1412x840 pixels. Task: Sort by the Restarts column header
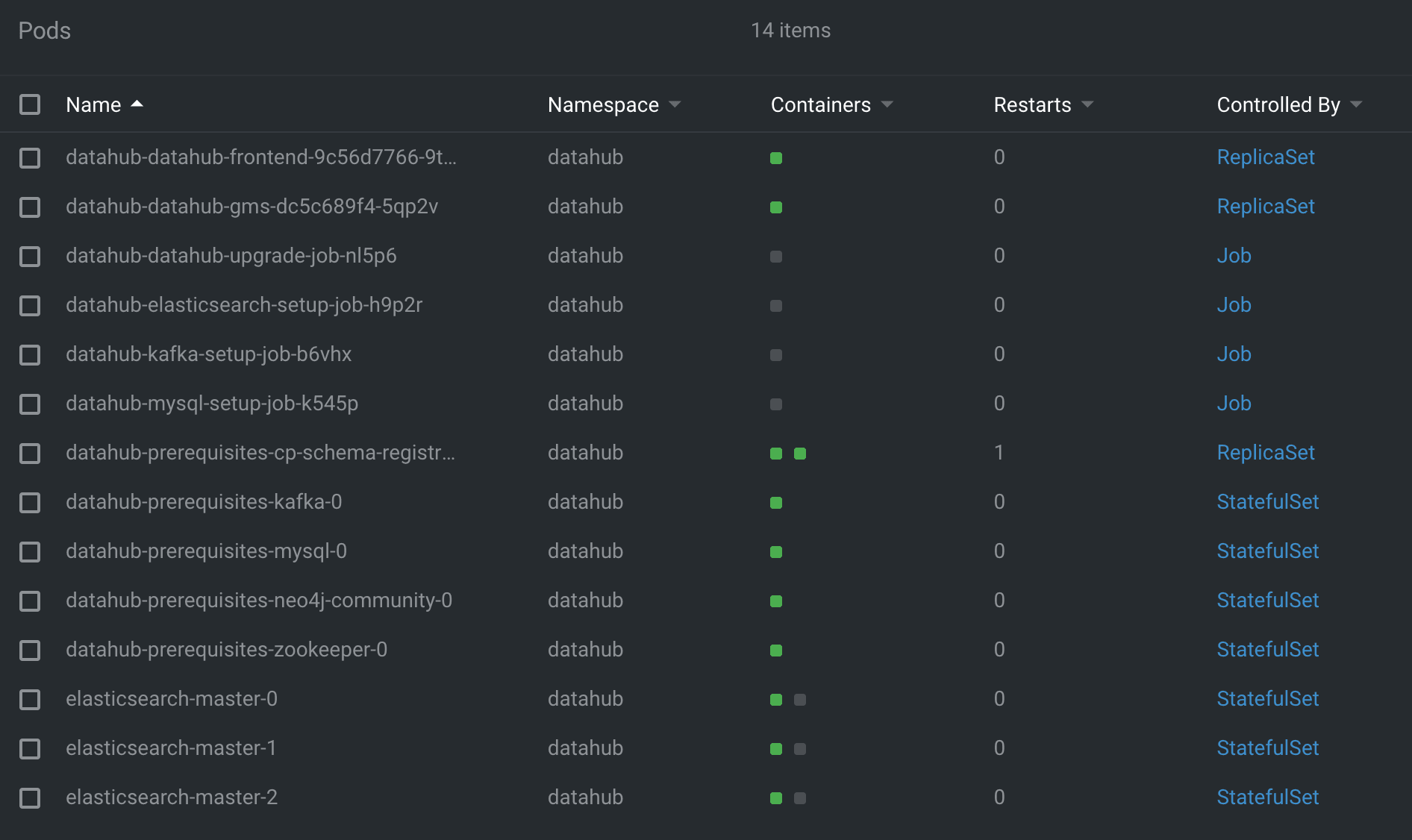click(x=1043, y=104)
